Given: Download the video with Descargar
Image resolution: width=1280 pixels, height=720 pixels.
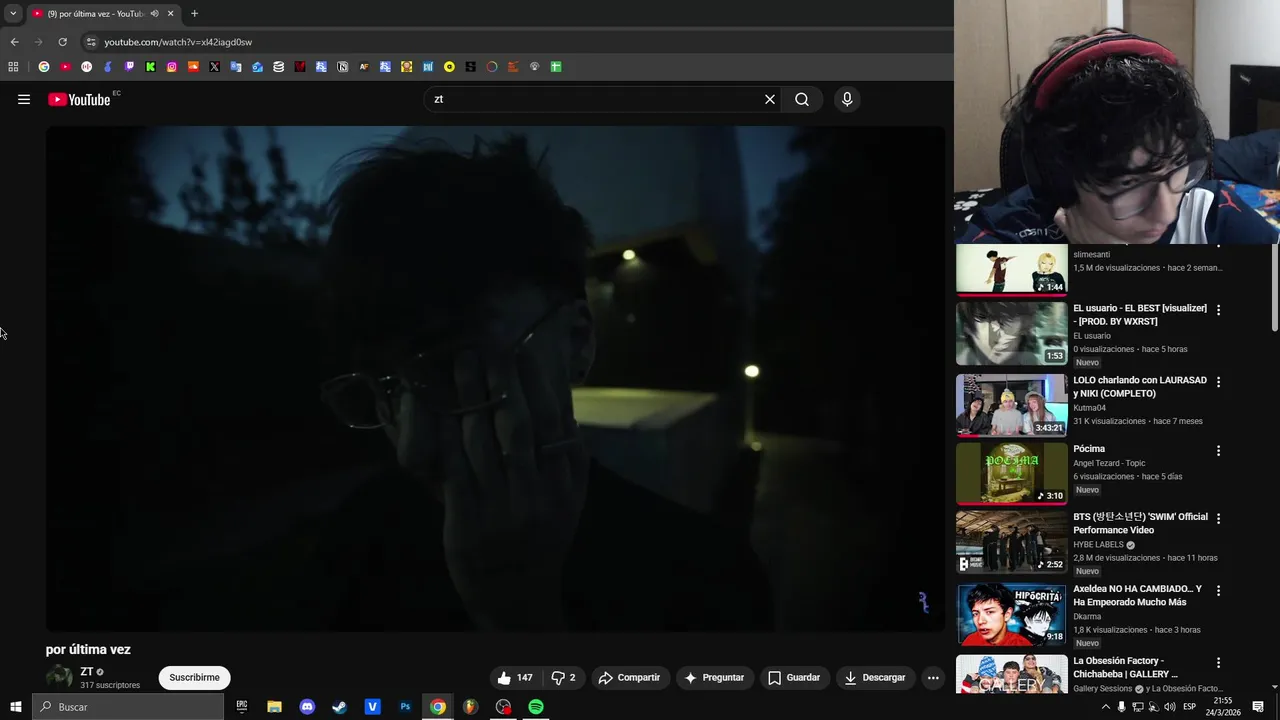Looking at the screenshot, I should (875, 677).
